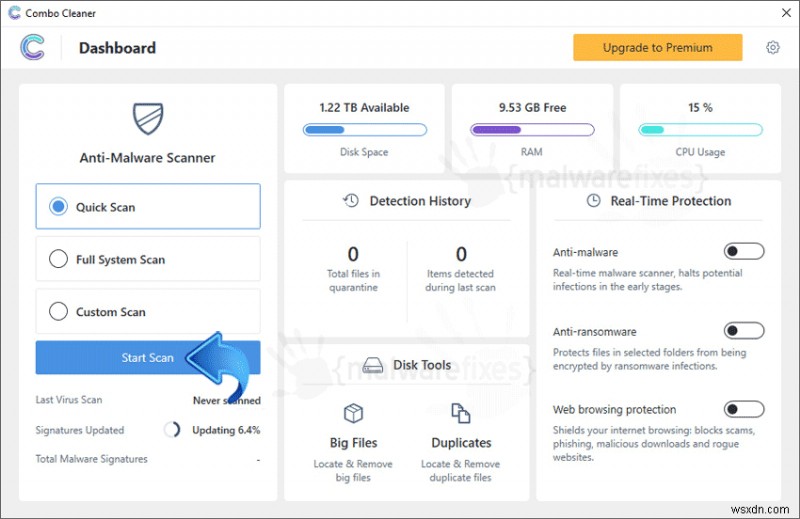This screenshot has height=519, width=800.
Task: Click the Detection History heading
Action: (420, 201)
